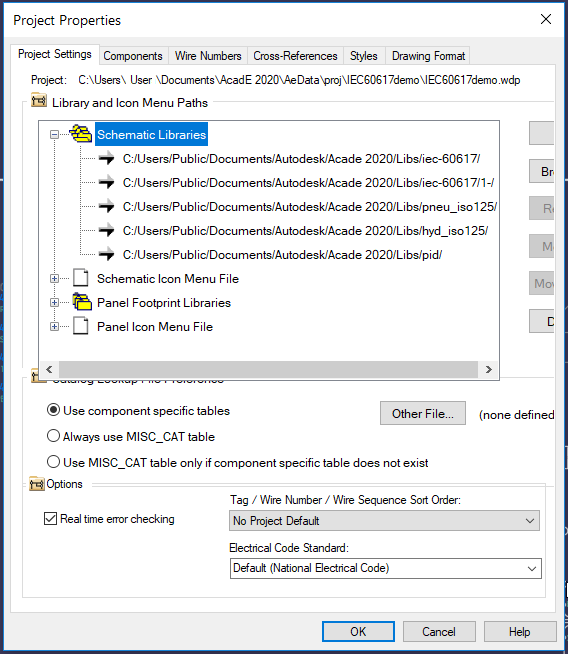Open the Electrical Code Standard dropdown
Viewport: 568px width, 654px height.
(386, 568)
